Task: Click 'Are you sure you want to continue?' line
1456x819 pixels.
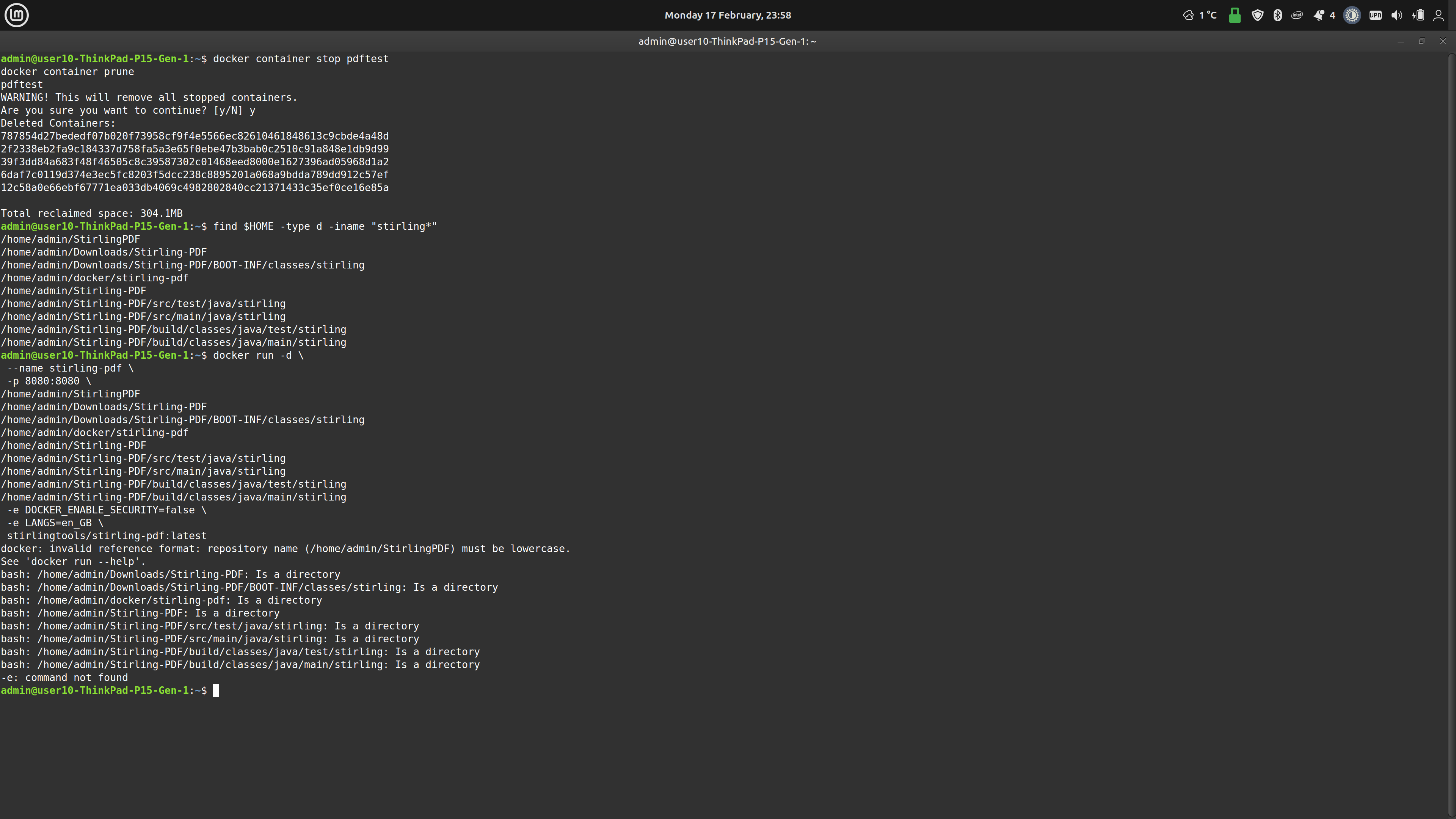Action: coord(128,111)
